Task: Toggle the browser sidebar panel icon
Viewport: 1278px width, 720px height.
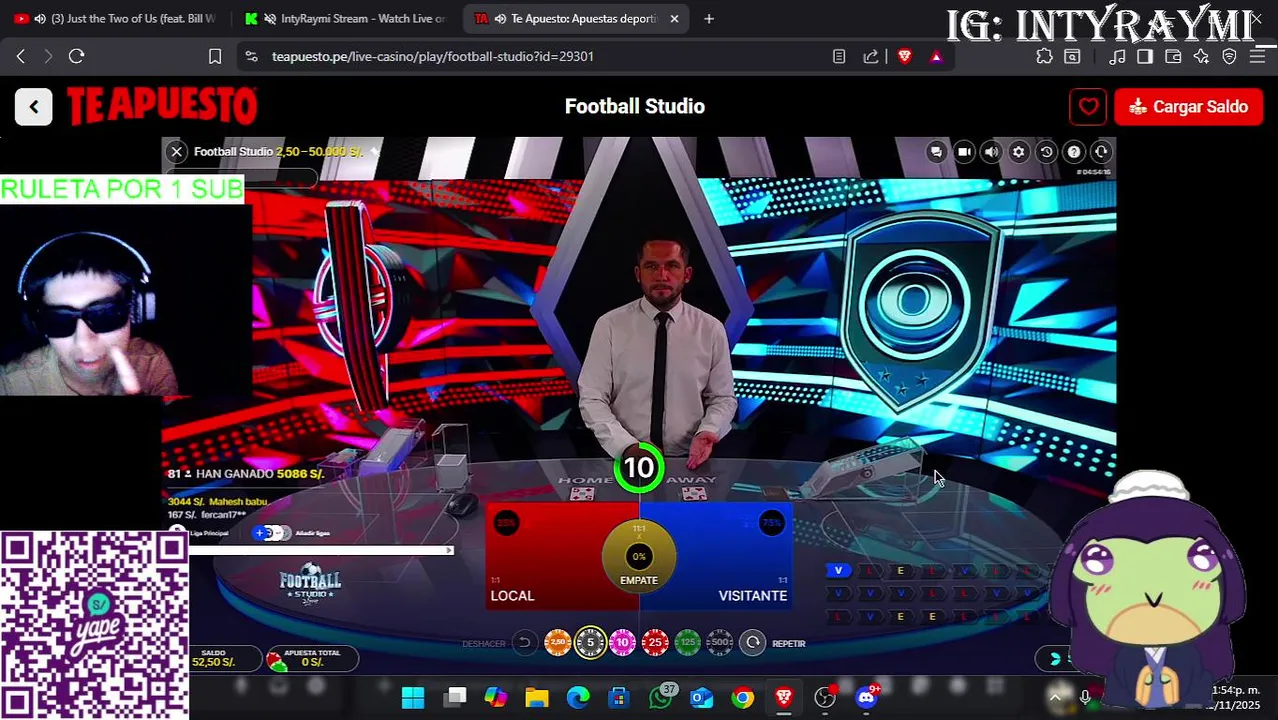Action: [1145, 57]
